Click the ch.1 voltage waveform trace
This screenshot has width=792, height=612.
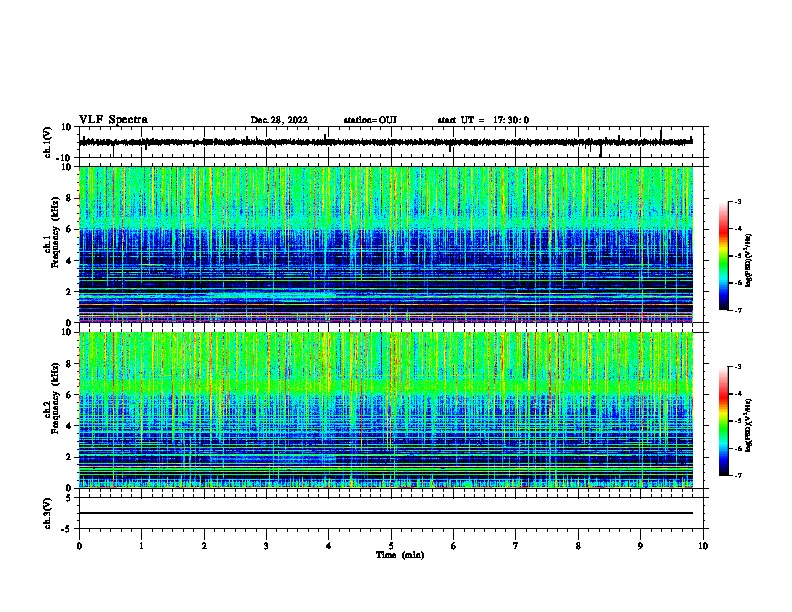[386, 142]
